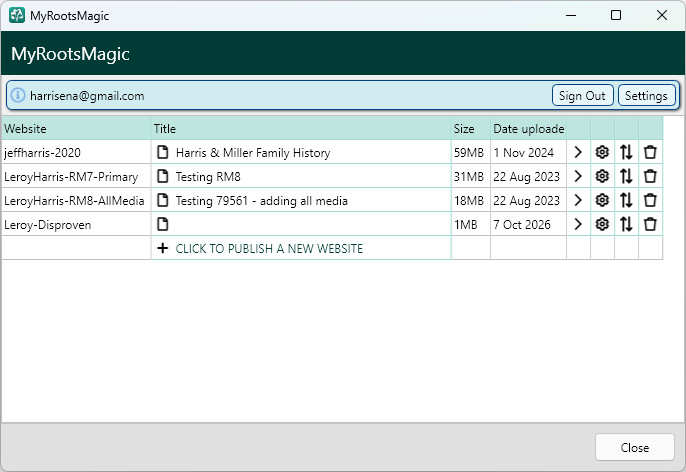
Task: Delete LeroyHarris-RM8-AllMedia website with trash icon
Action: 650,200
